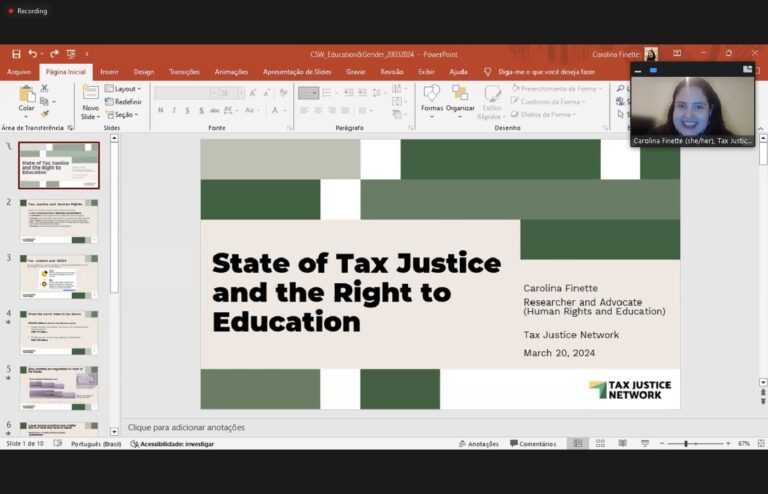This screenshot has height=494, width=768.
Task: Select slide 5 thumbnail
Action: pyautogui.click(x=59, y=388)
